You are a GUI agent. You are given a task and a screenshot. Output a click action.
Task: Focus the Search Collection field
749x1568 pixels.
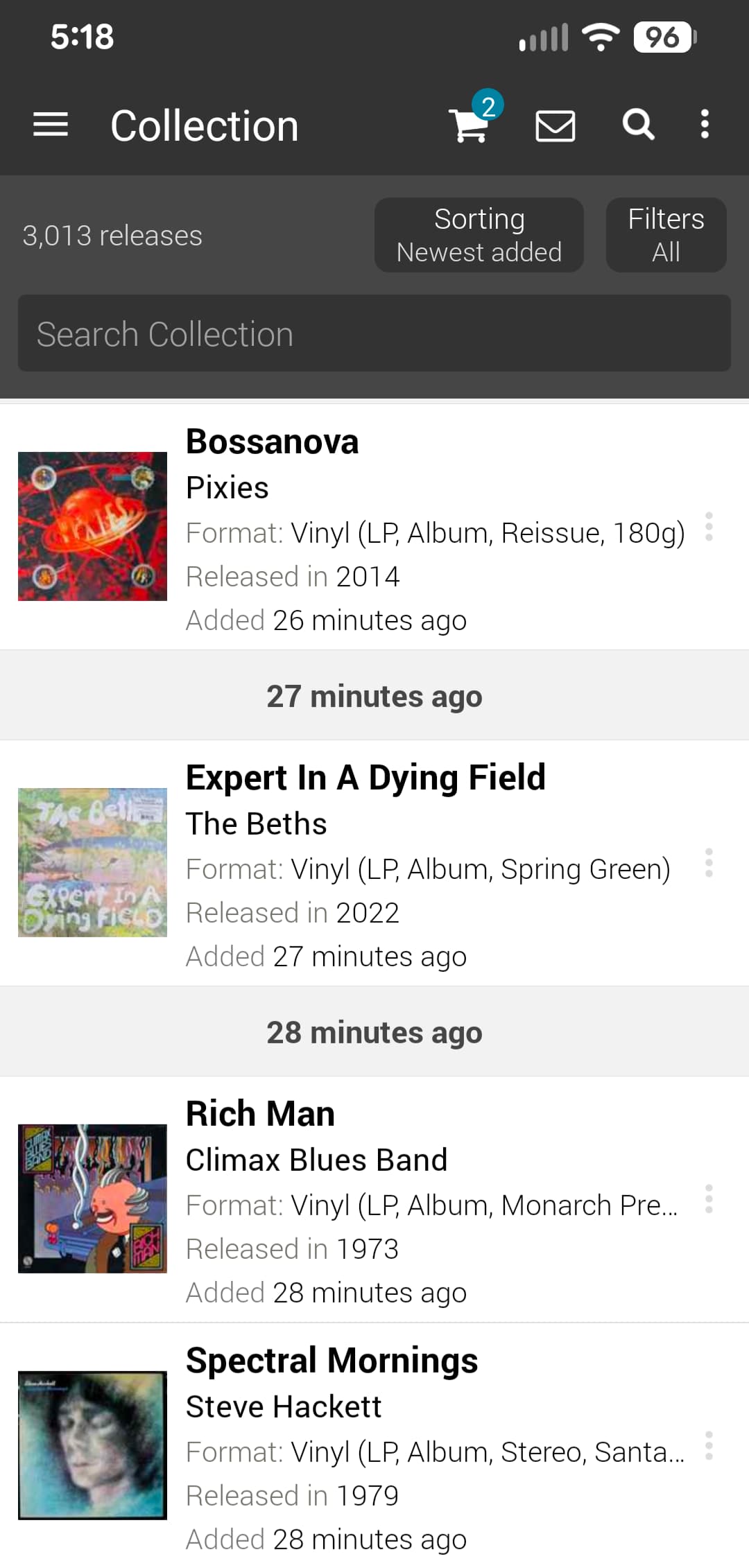[374, 333]
